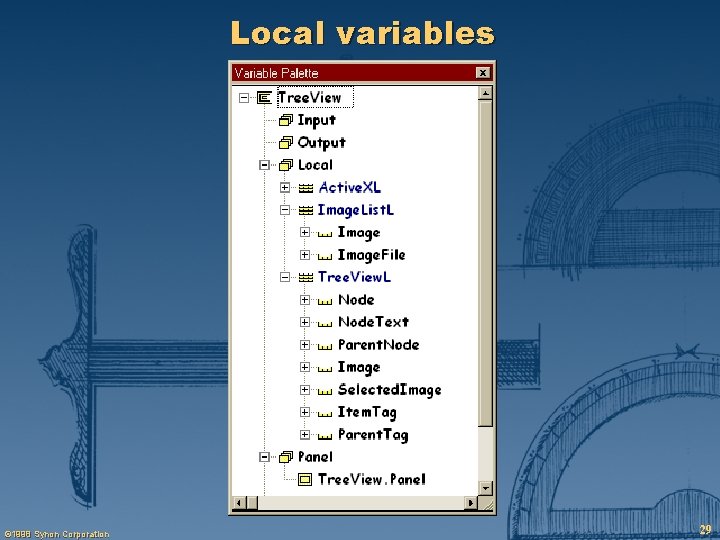Collapse the ImageListL variable
The width and height of the screenshot is (720, 540).
[285, 210]
